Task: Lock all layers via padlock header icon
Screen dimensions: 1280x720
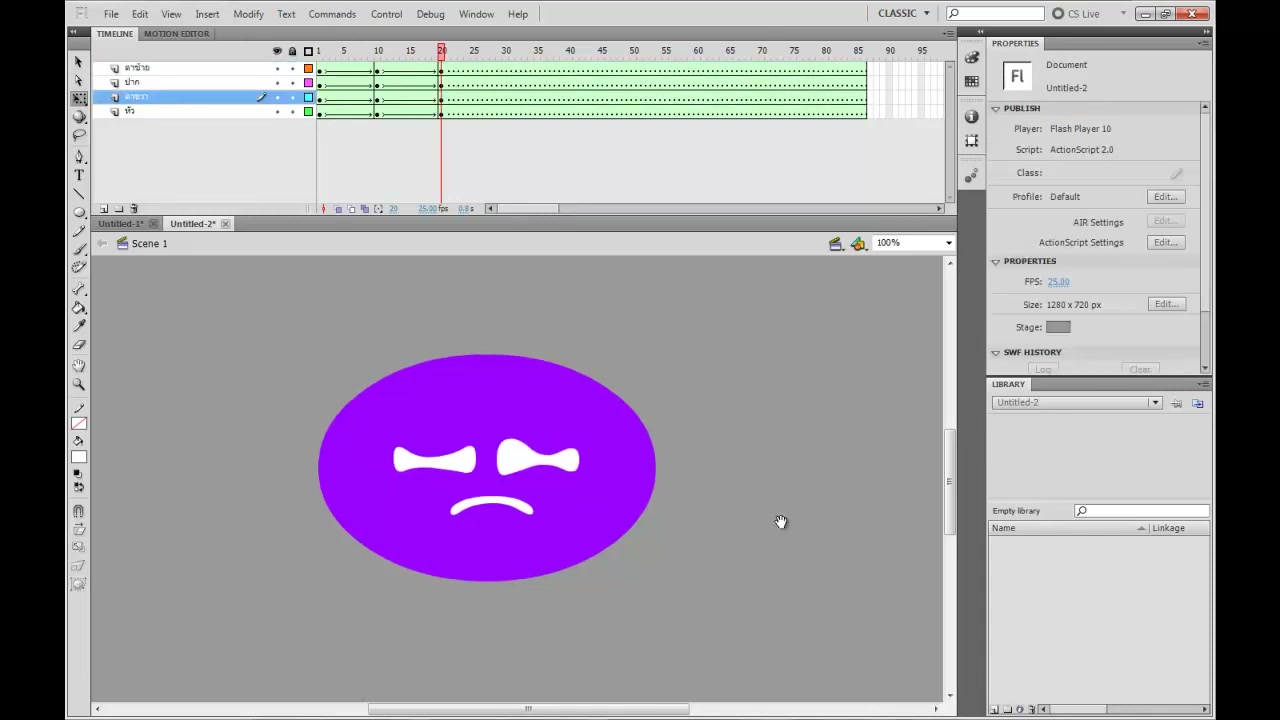Action: pyautogui.click(x=292, y=51)
